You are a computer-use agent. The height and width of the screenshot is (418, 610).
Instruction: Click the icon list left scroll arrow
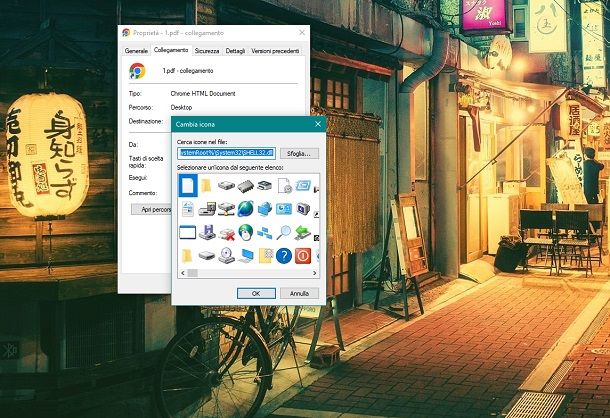[x=183, y=273]
